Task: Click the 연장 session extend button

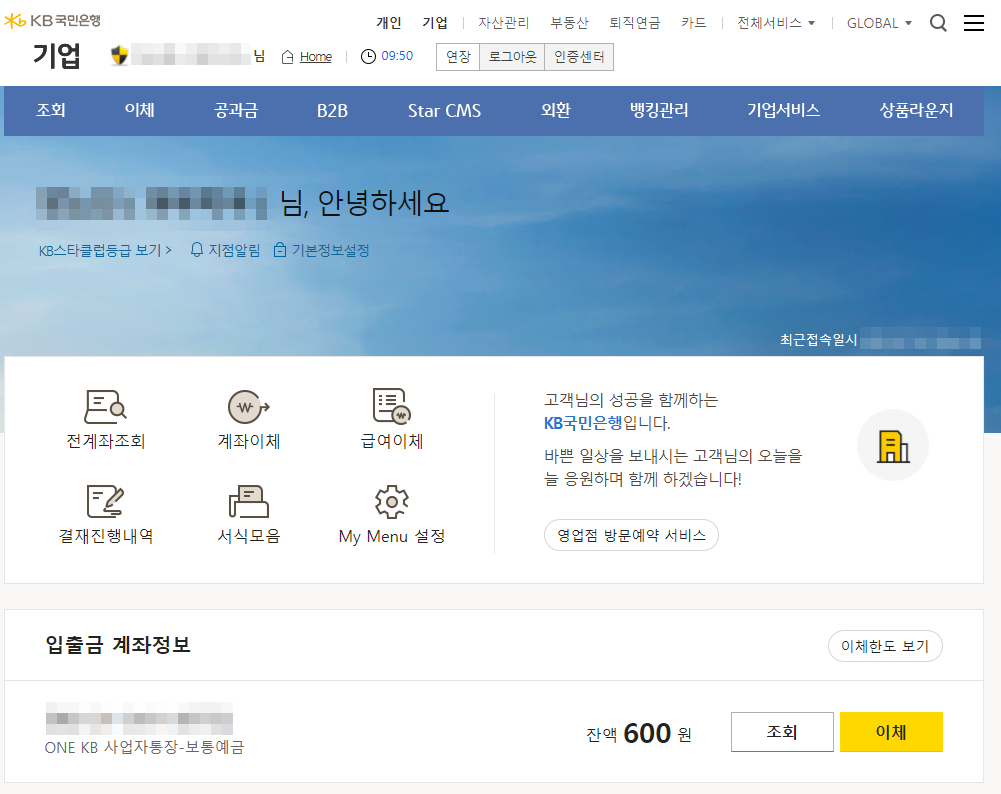Action: [458, 57]
